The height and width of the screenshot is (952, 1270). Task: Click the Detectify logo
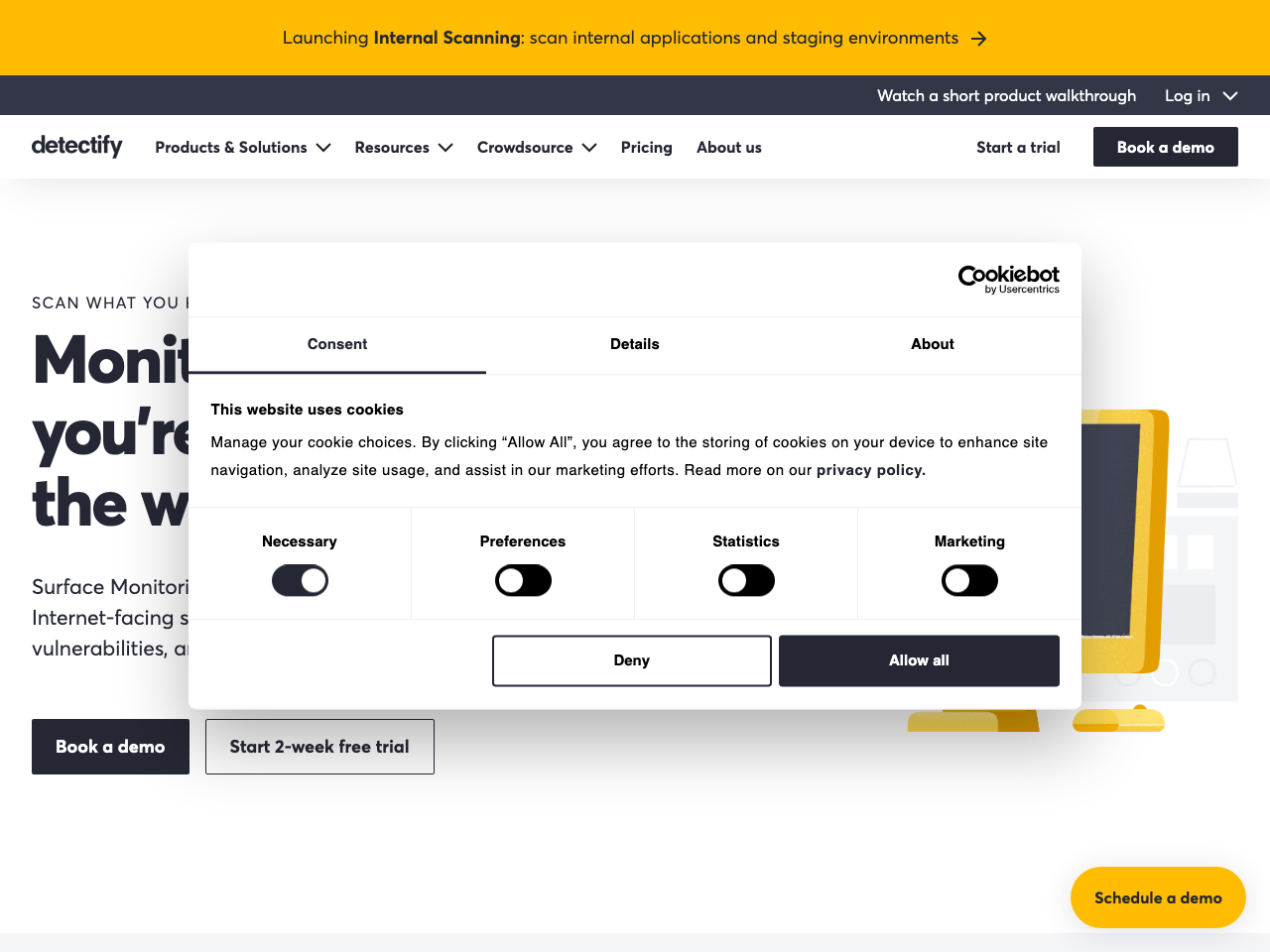tap(76, 146)
